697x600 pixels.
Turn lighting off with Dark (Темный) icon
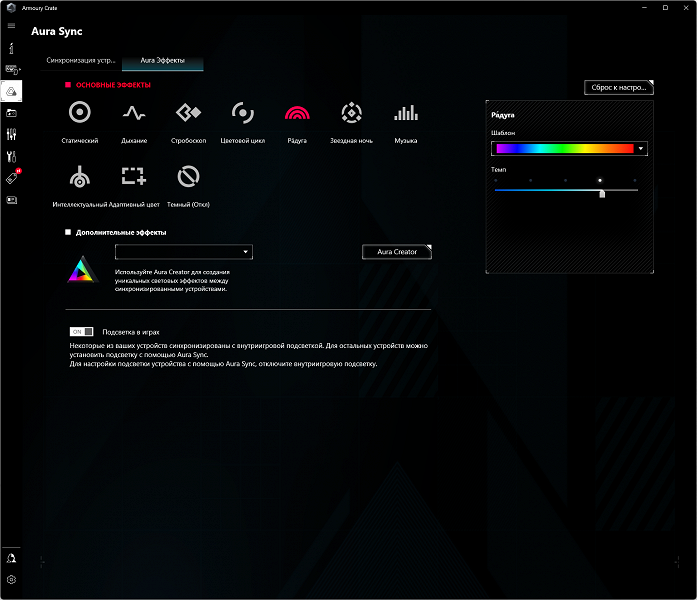(188, 176)
